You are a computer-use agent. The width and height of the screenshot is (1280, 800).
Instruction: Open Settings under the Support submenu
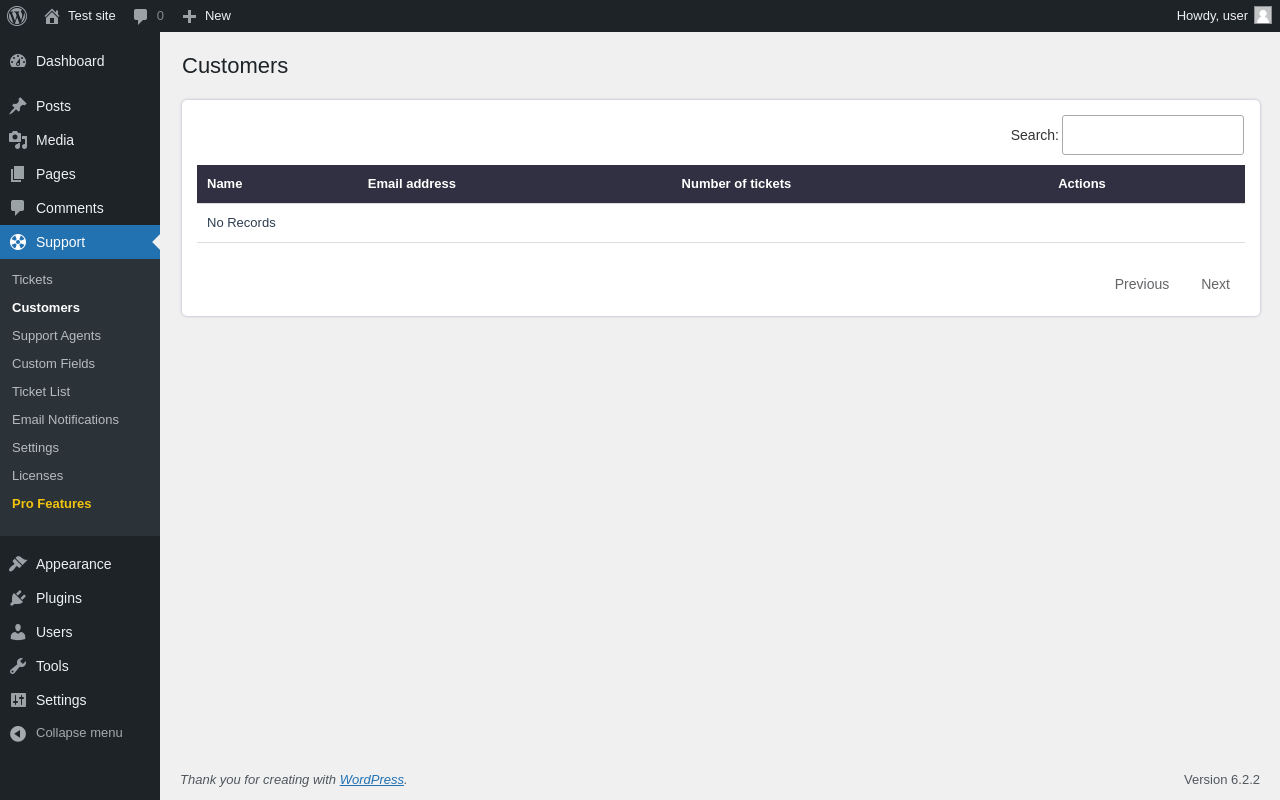coord(35,448)
